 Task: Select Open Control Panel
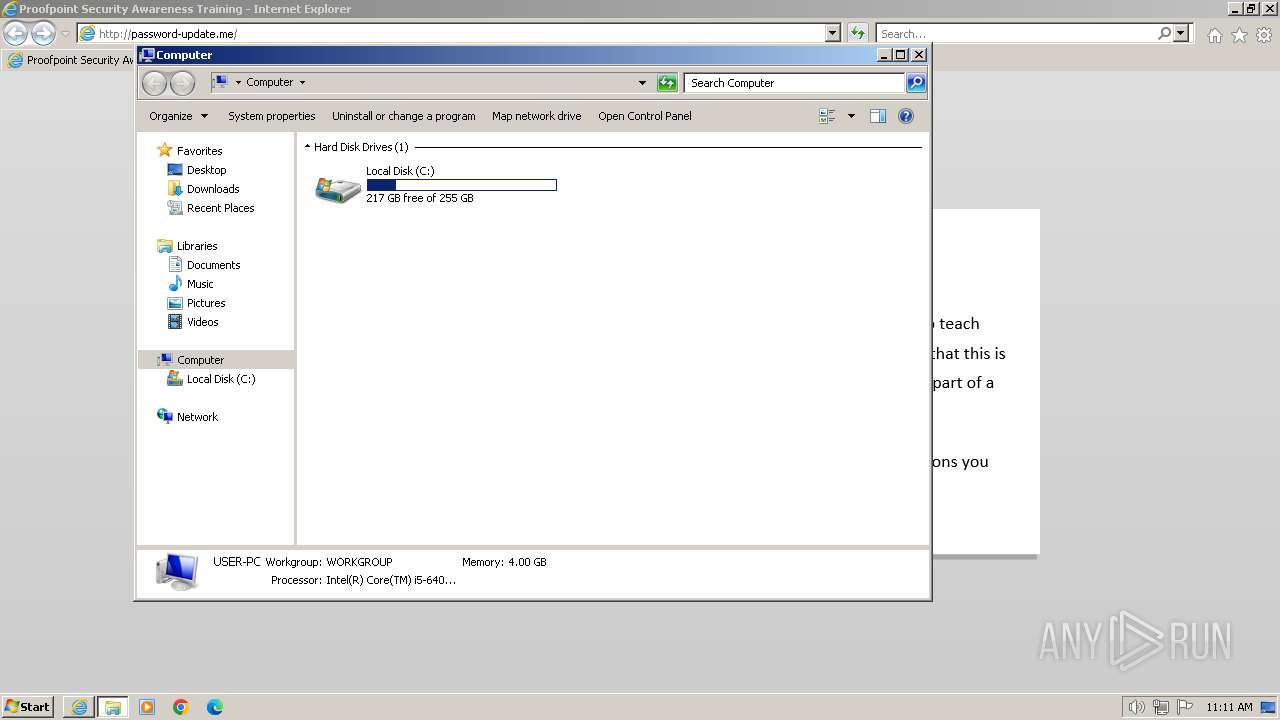point(645,116)
